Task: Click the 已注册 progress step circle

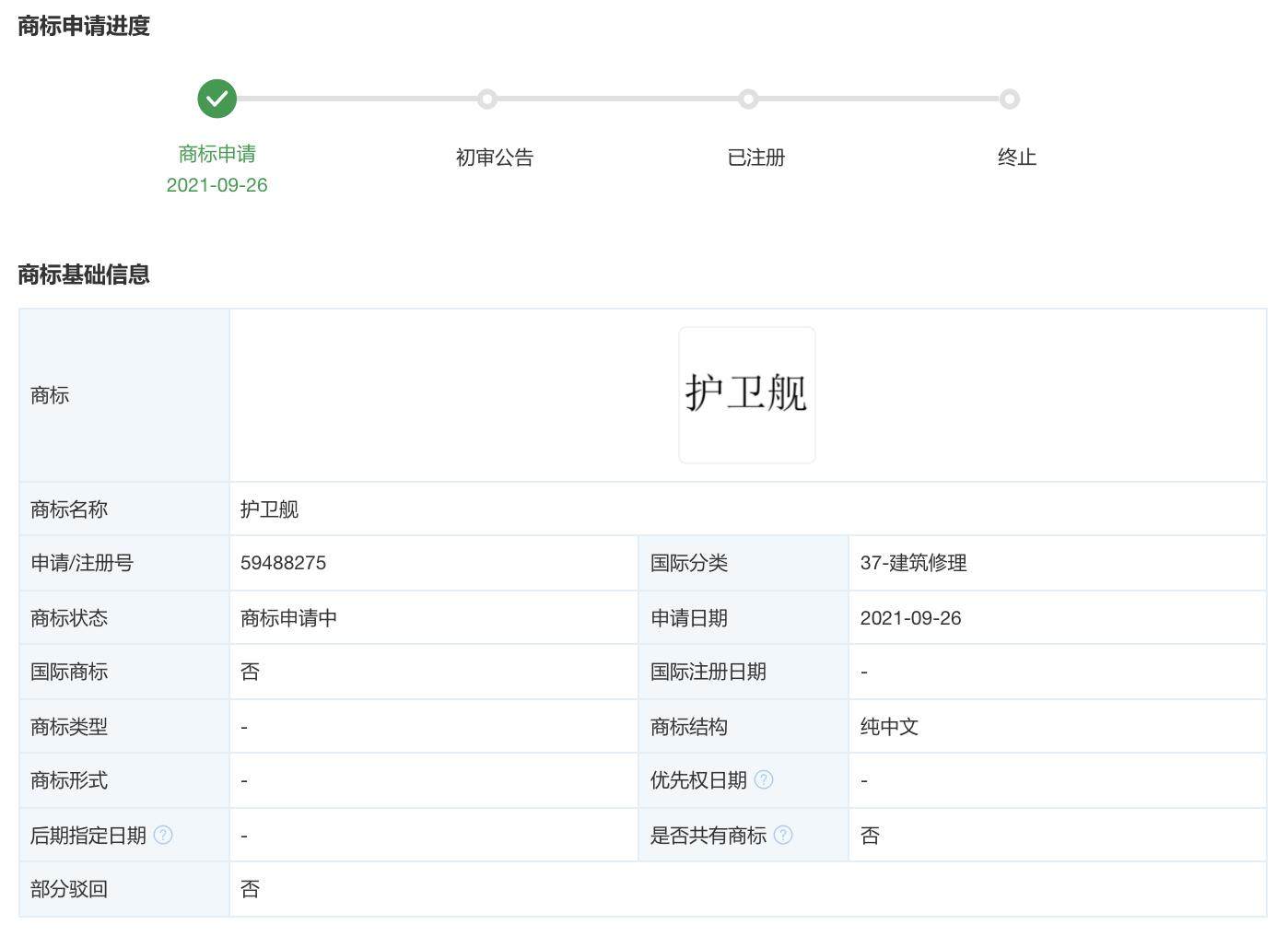Action: [748, 99]
